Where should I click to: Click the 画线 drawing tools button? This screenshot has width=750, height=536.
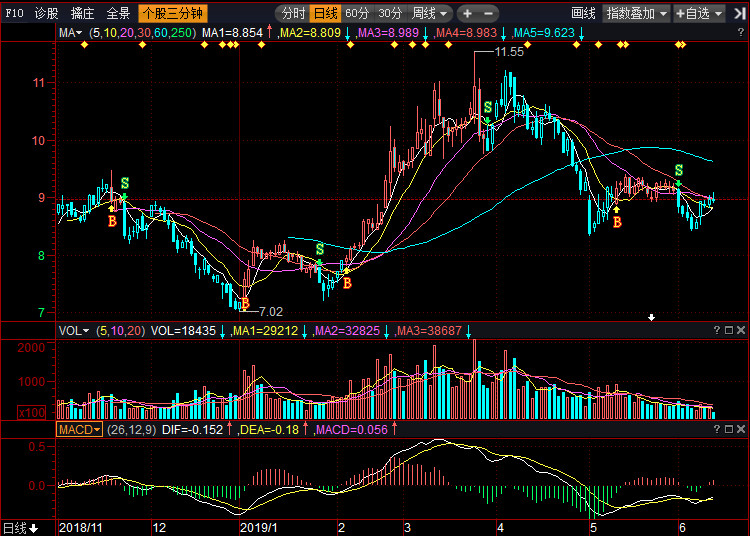pos(583,14)
